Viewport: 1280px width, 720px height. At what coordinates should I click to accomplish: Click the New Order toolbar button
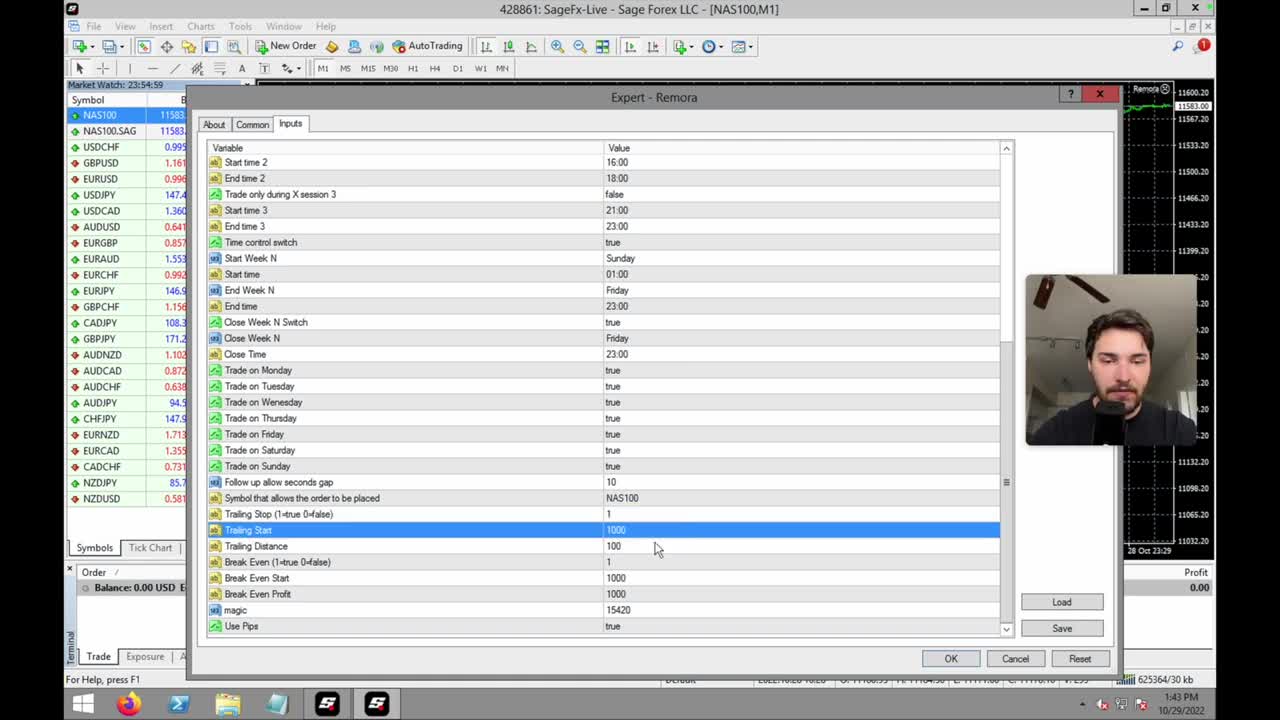tap(286, 46)
